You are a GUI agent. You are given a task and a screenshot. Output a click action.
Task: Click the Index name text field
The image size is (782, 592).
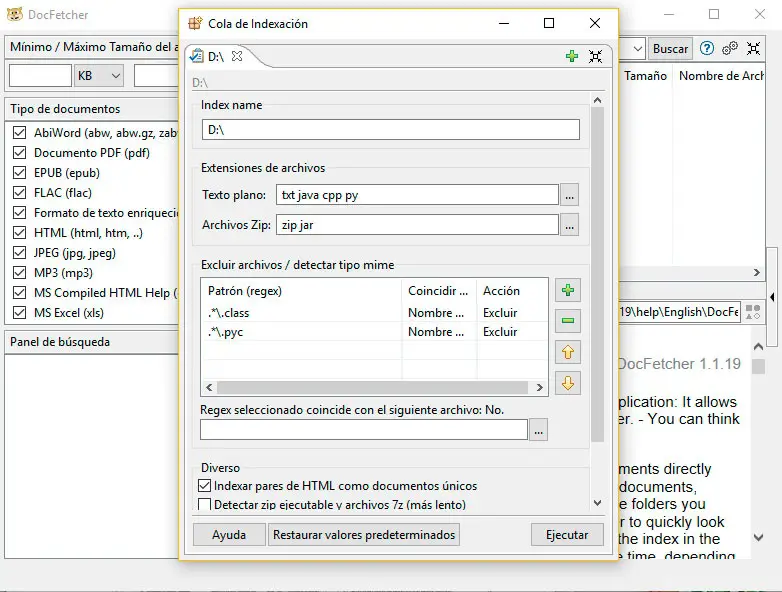click(390, 130)
